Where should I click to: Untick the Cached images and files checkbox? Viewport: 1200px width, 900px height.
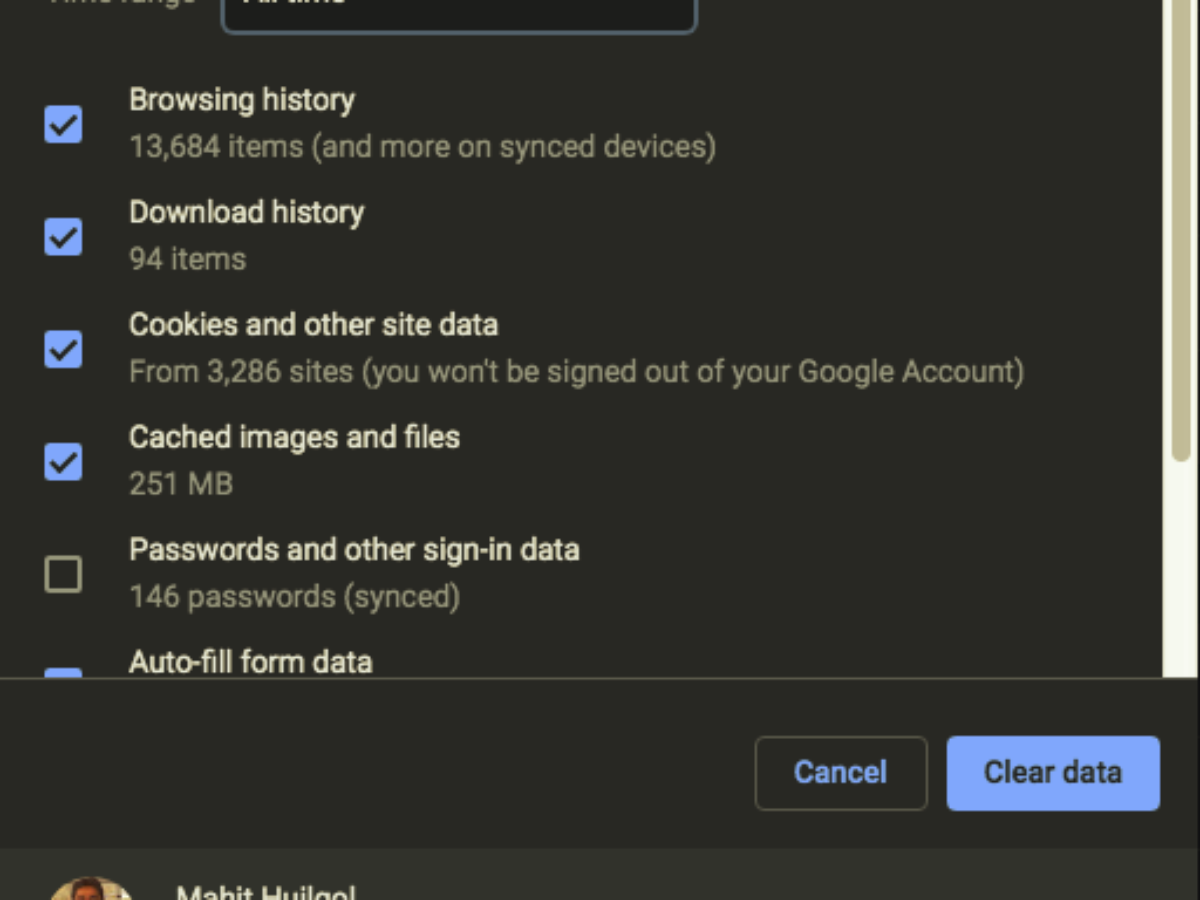(63, 462)
